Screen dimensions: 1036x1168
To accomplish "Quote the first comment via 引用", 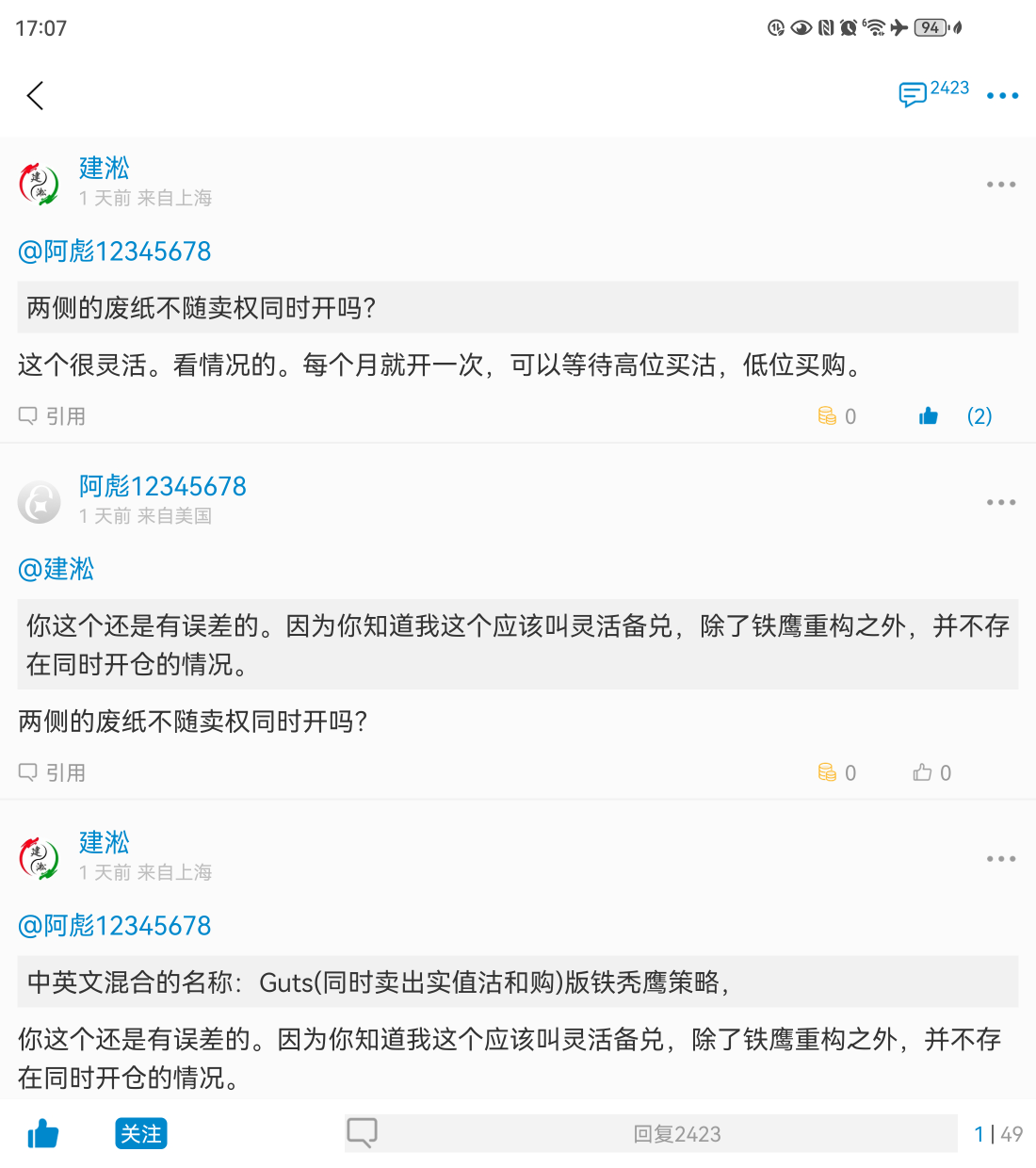I will 53,416.
